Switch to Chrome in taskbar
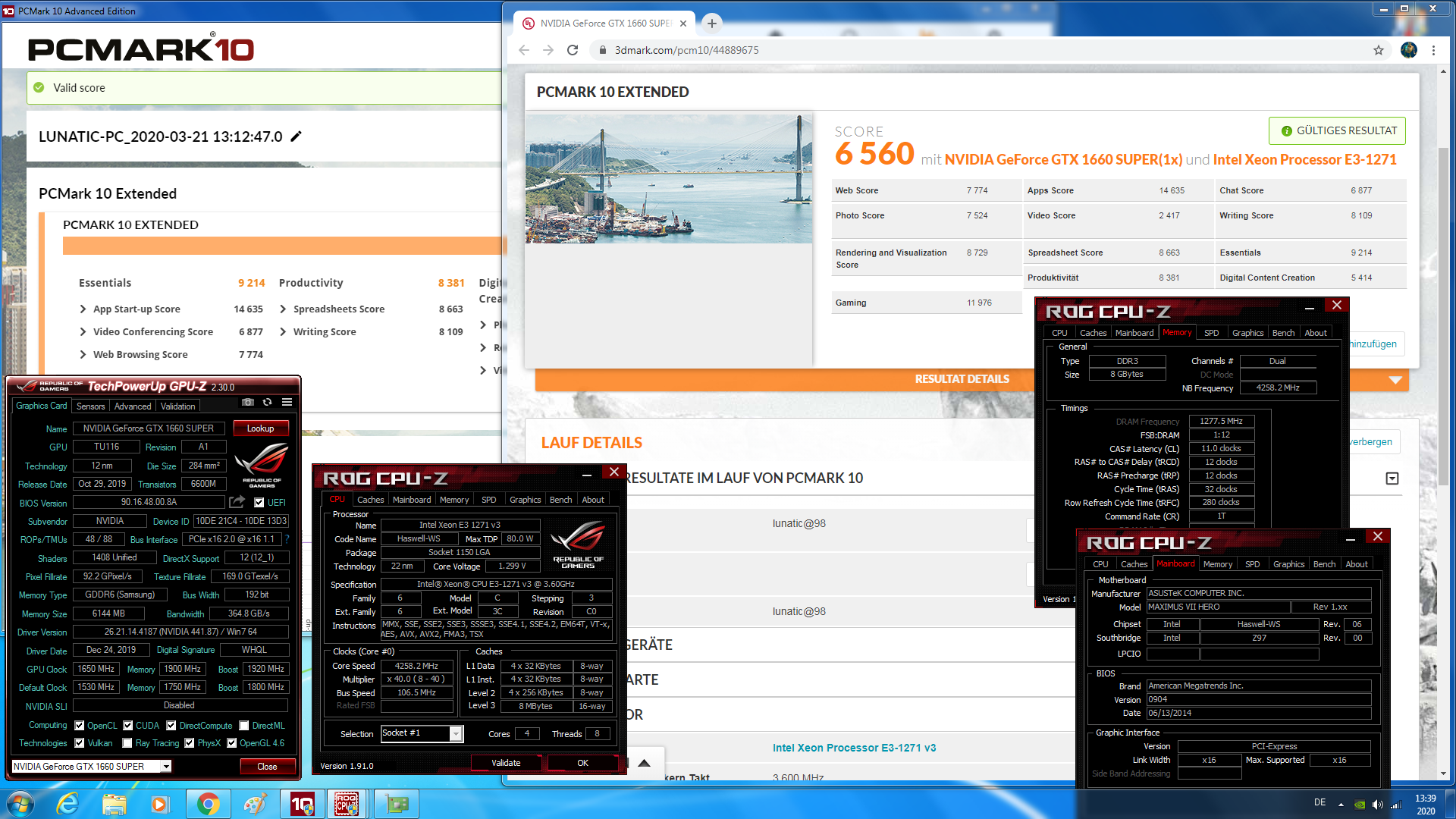Viewport: 1456px width, 819px height. 207,804
